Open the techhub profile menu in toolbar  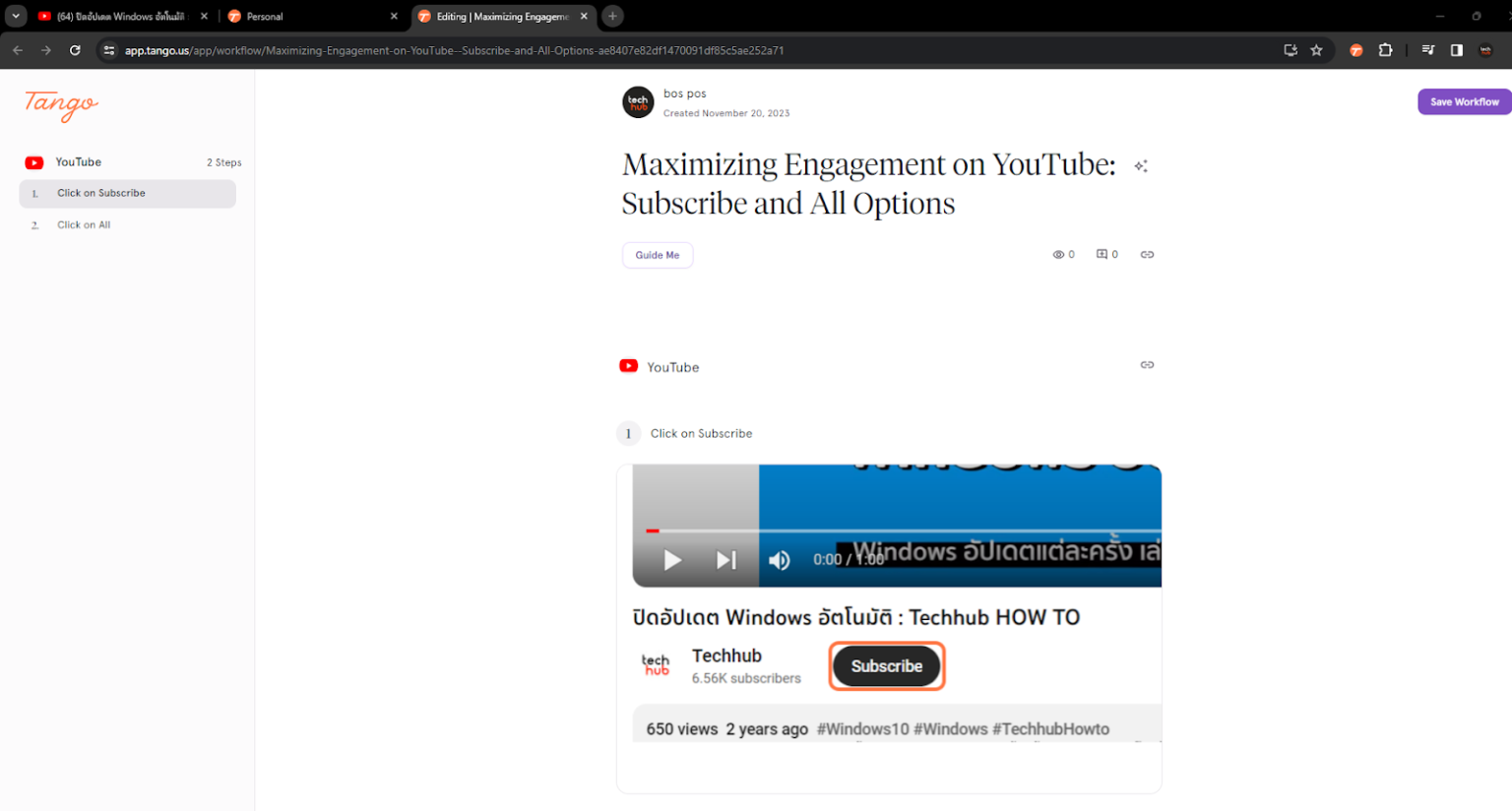click(x=1485, y=50)
